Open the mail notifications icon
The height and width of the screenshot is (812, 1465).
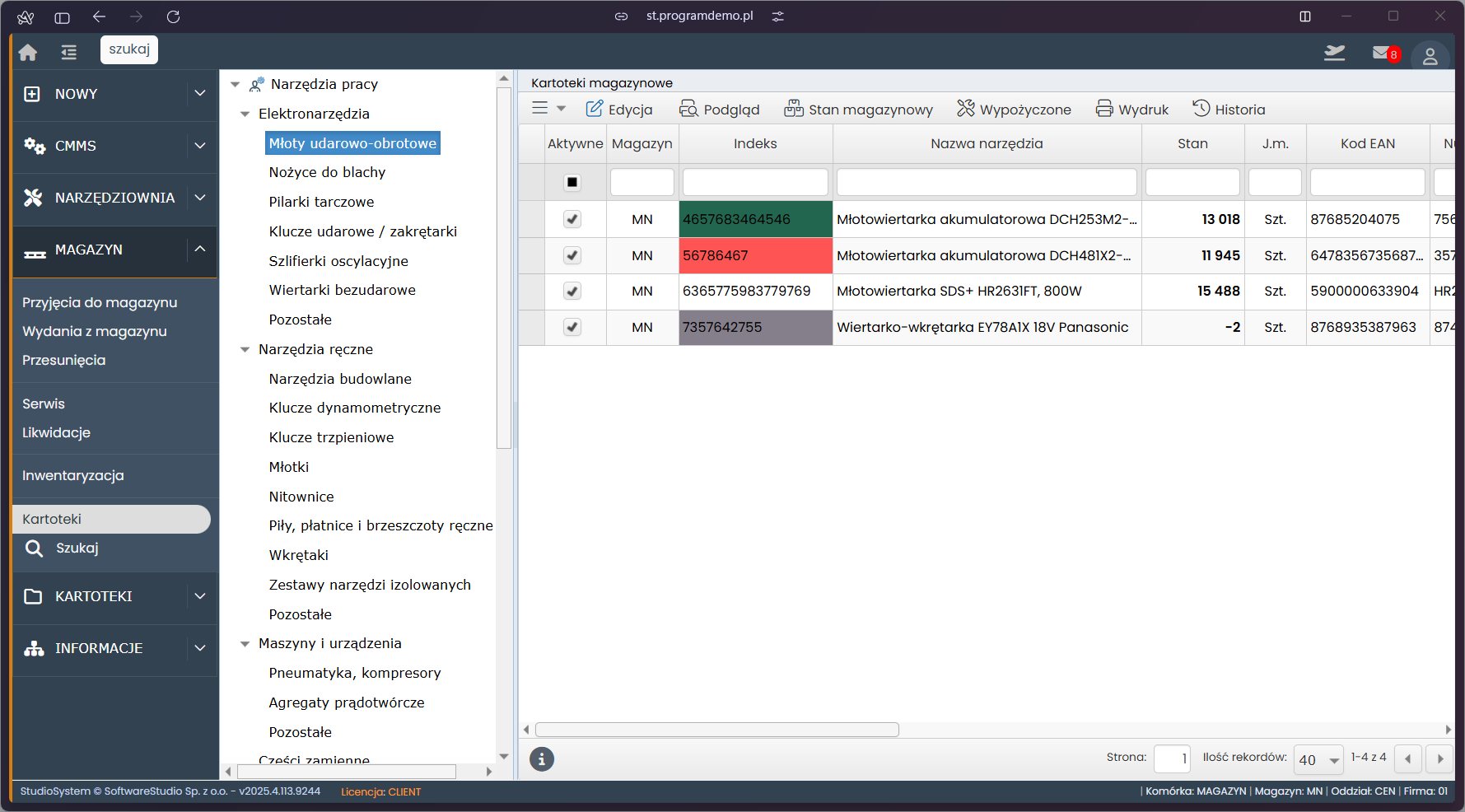[1383, 54]
